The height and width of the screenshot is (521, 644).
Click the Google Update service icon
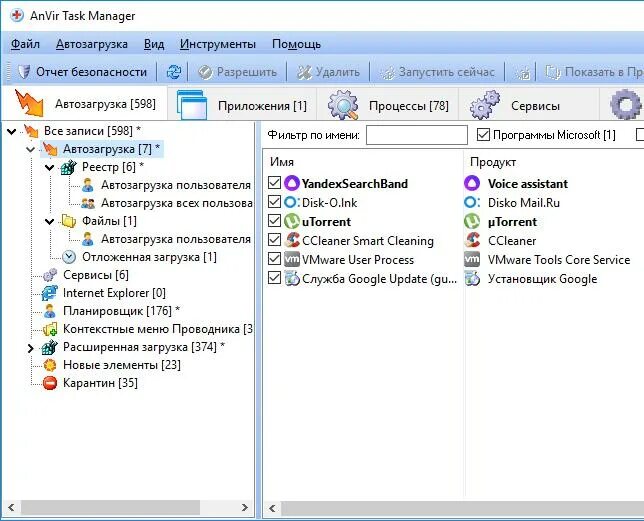pos(292,279)
